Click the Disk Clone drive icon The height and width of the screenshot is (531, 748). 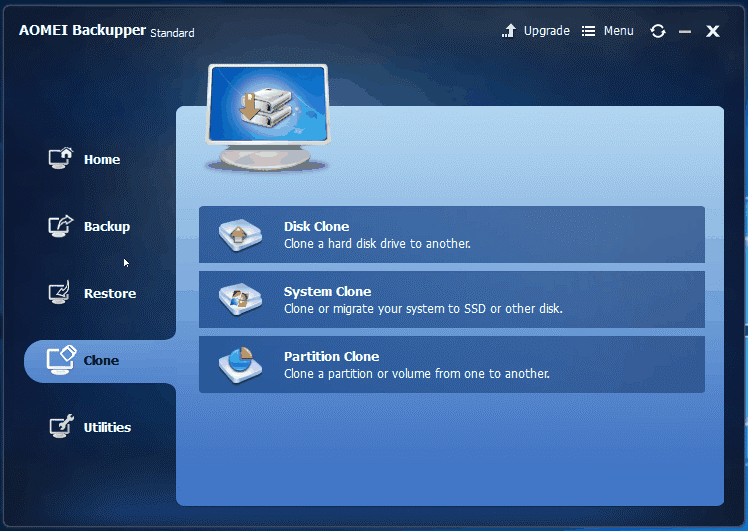pyautogui.click(x=240, y=235)
